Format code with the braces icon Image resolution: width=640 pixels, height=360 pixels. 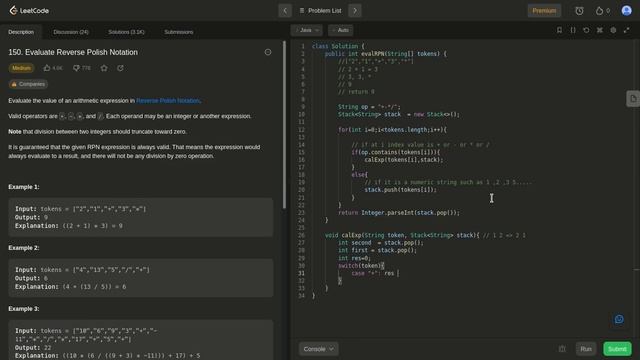point(573,30)
